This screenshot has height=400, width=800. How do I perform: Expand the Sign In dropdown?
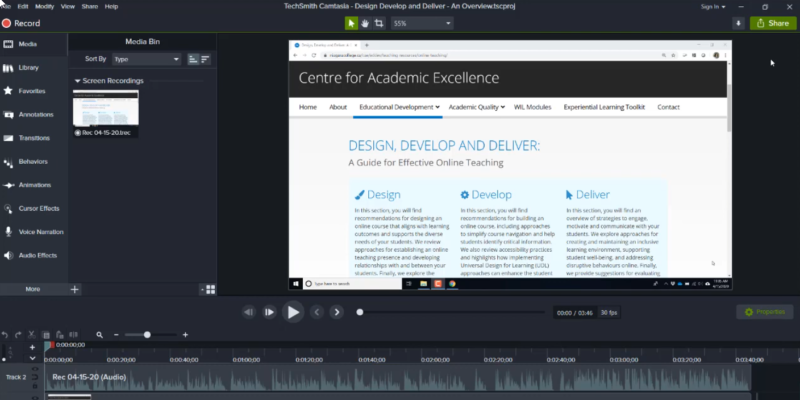tap(713, 7)
